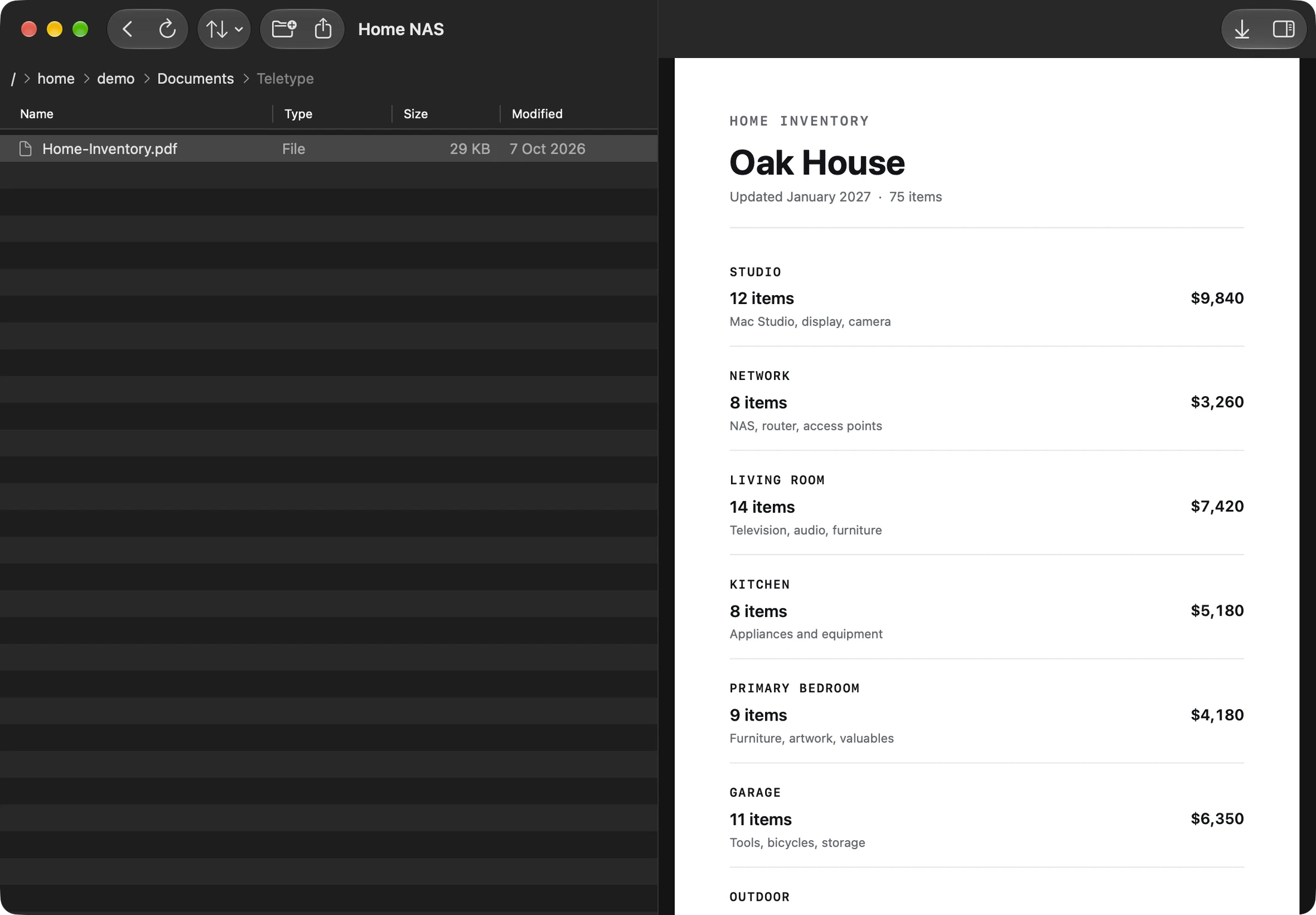The height and width of the screenshot is (915, 1316).
Task: Click the 29 KB size cell
Action: 470,148
